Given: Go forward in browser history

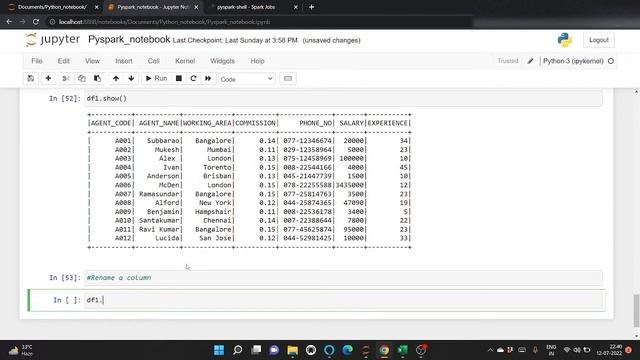Looking at the screenshot, I should tap(23, 22).
